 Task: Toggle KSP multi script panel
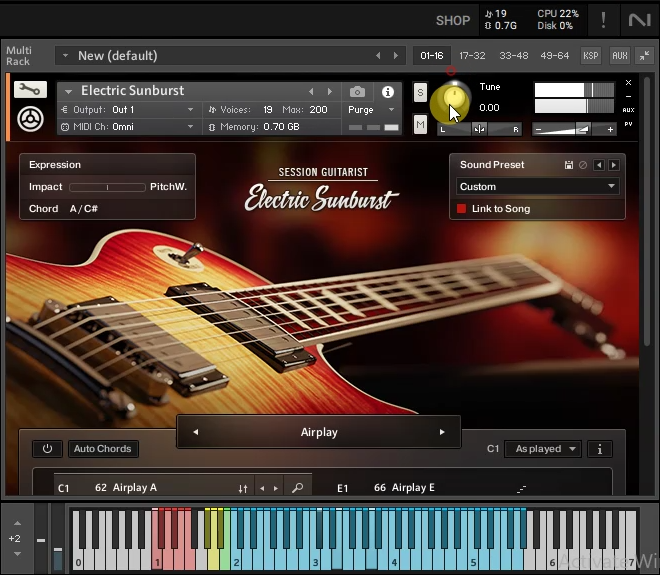click(x=591, y=56)
